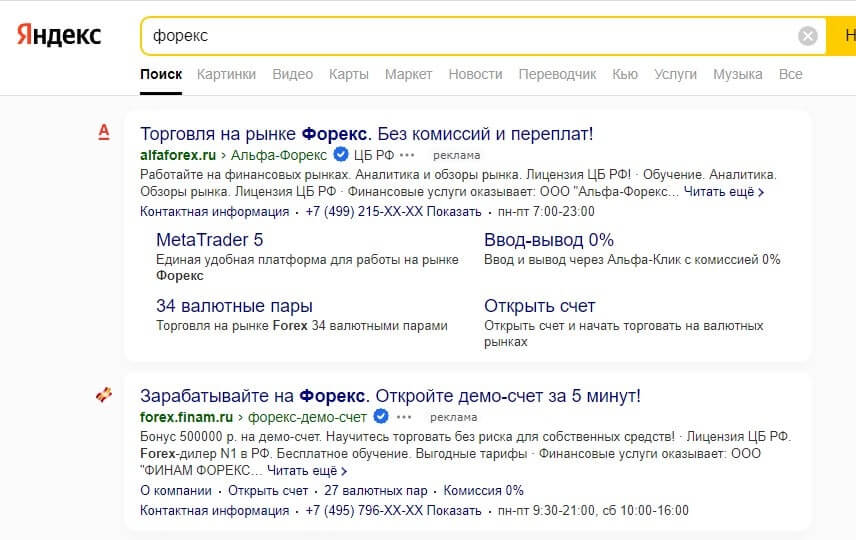Open the Маркет tab
This screenshot has width=856, height=540.
coord(408,74)
